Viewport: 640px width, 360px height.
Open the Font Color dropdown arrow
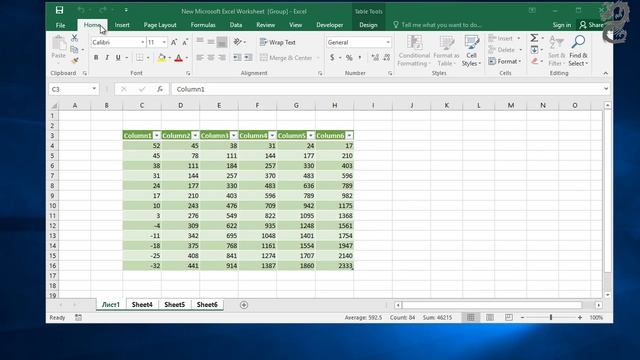click(x=187, y=58)
